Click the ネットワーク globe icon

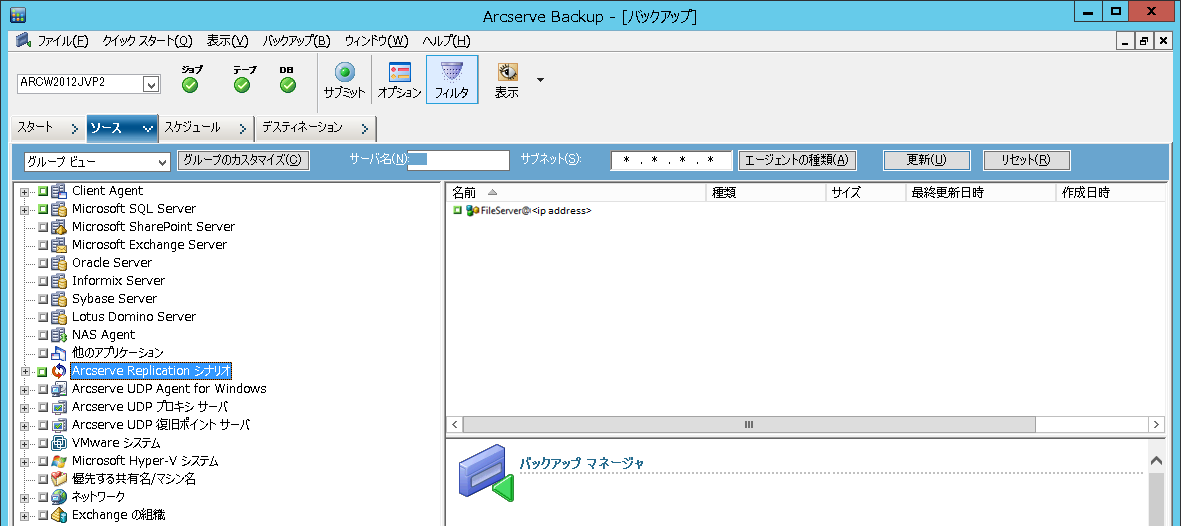coord(59,497)
